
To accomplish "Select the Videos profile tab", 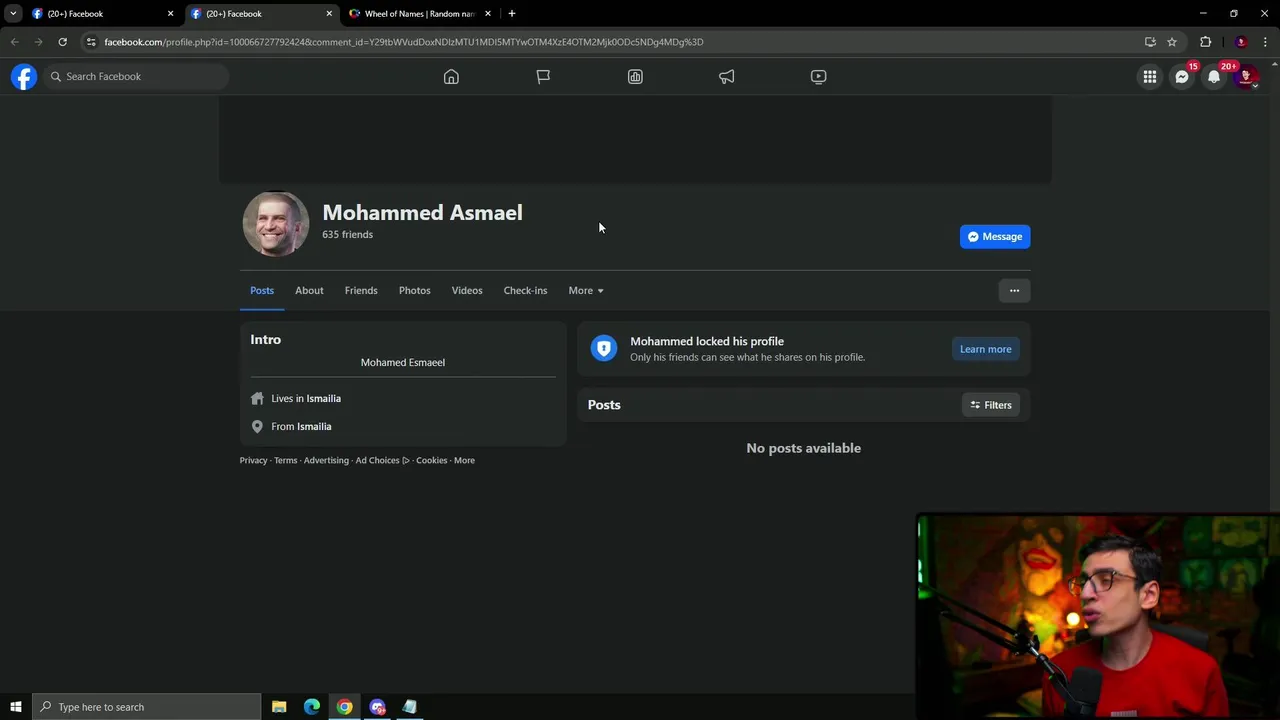I will [467, 290].
